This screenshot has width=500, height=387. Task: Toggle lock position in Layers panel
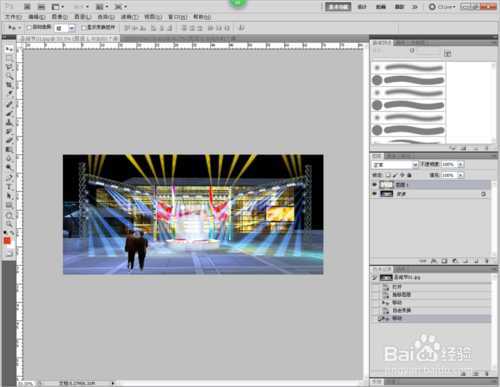(402, 175)
